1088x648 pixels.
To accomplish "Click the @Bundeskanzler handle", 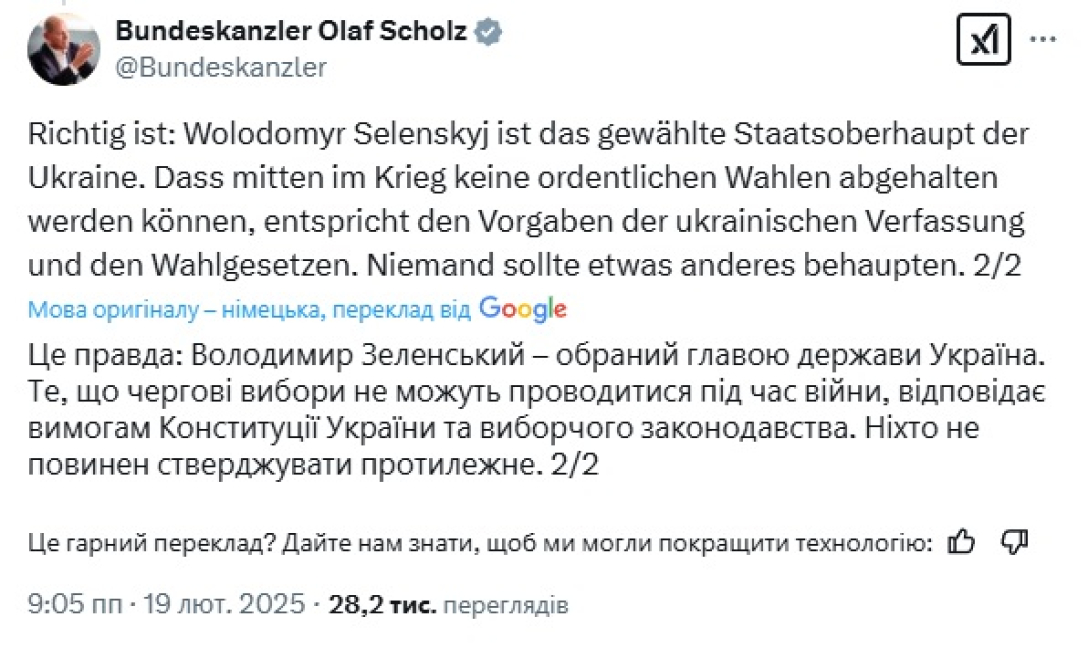I will (220, 67).
